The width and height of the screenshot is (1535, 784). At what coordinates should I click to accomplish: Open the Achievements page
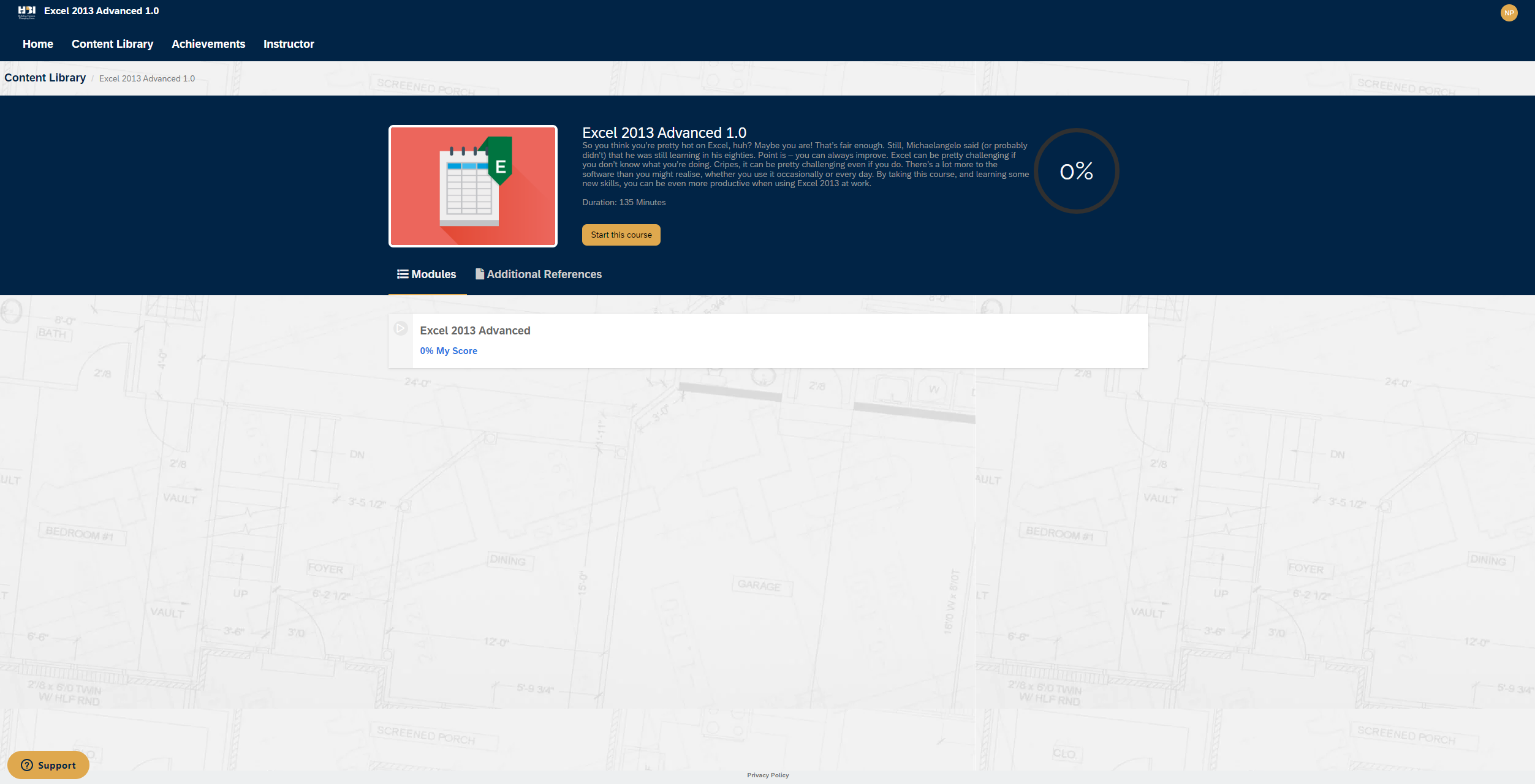tap(208, 44)
